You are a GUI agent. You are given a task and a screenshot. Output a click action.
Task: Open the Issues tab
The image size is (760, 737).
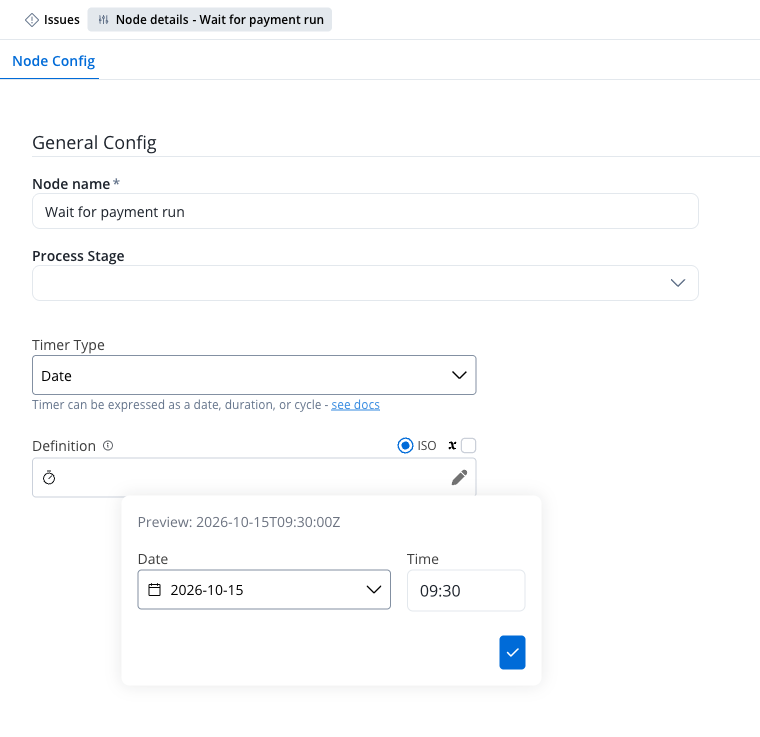coord(52,19)
